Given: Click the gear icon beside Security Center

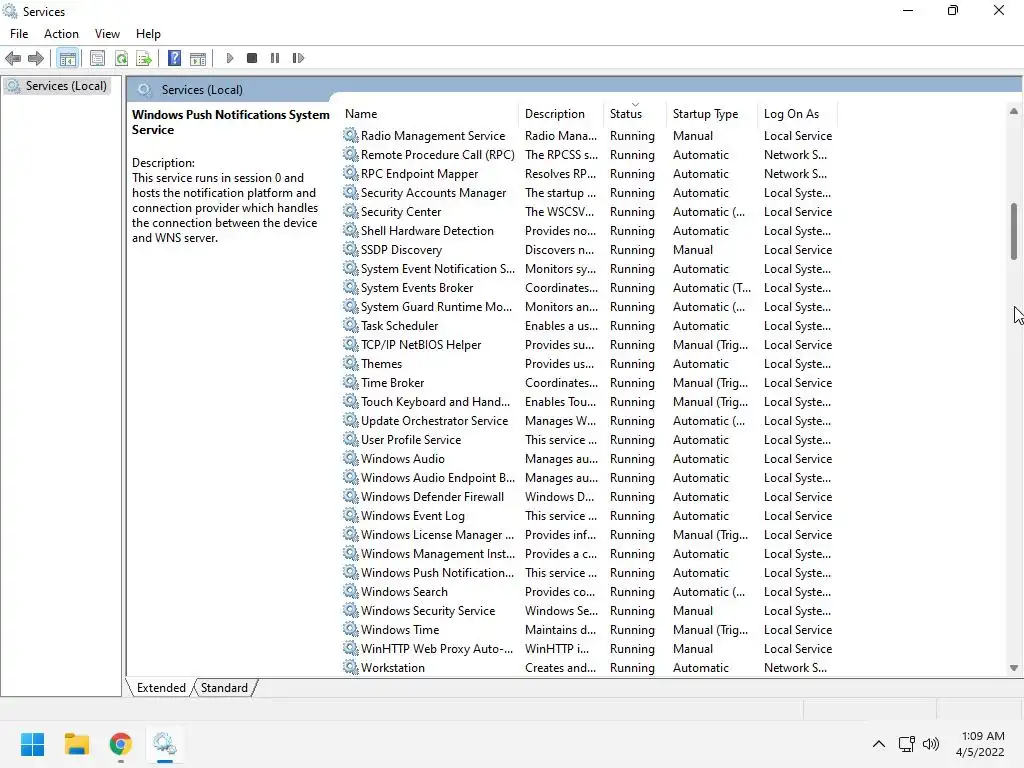Looking at the screenshot, I should pos(351,212).
